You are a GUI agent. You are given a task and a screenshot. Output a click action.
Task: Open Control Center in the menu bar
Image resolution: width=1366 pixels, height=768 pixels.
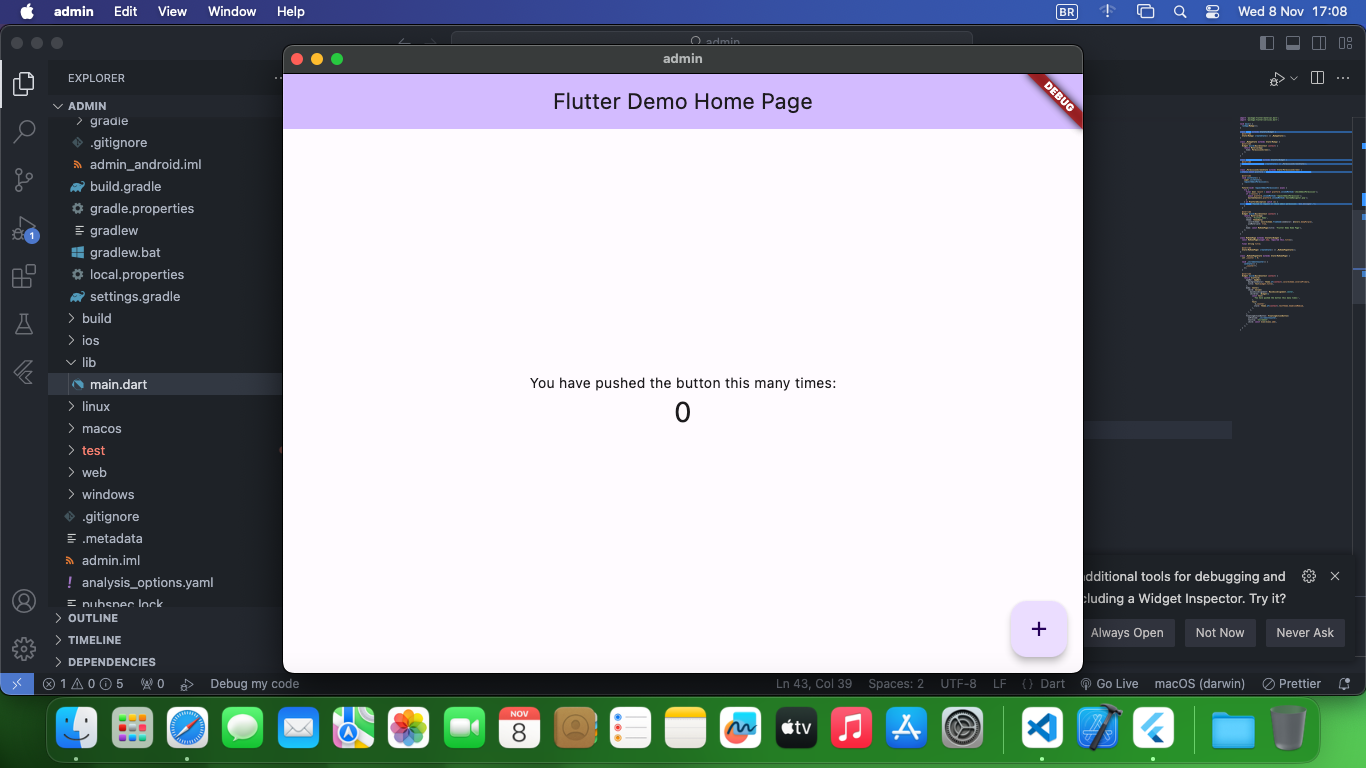pyautogui.click(x=1213, y=12)
